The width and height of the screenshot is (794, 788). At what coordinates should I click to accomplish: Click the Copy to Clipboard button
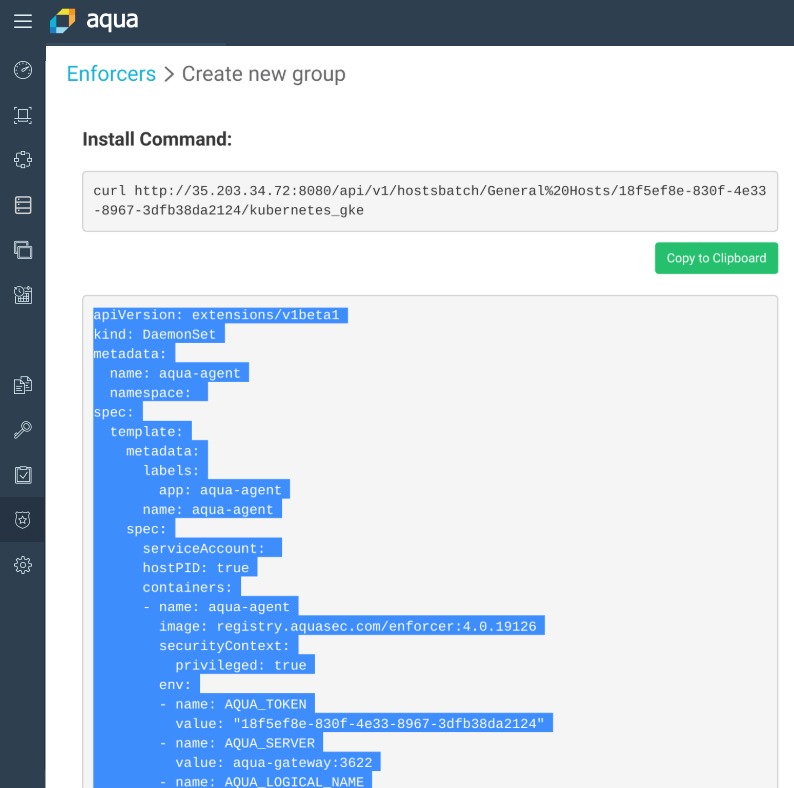tap(716, 258)
